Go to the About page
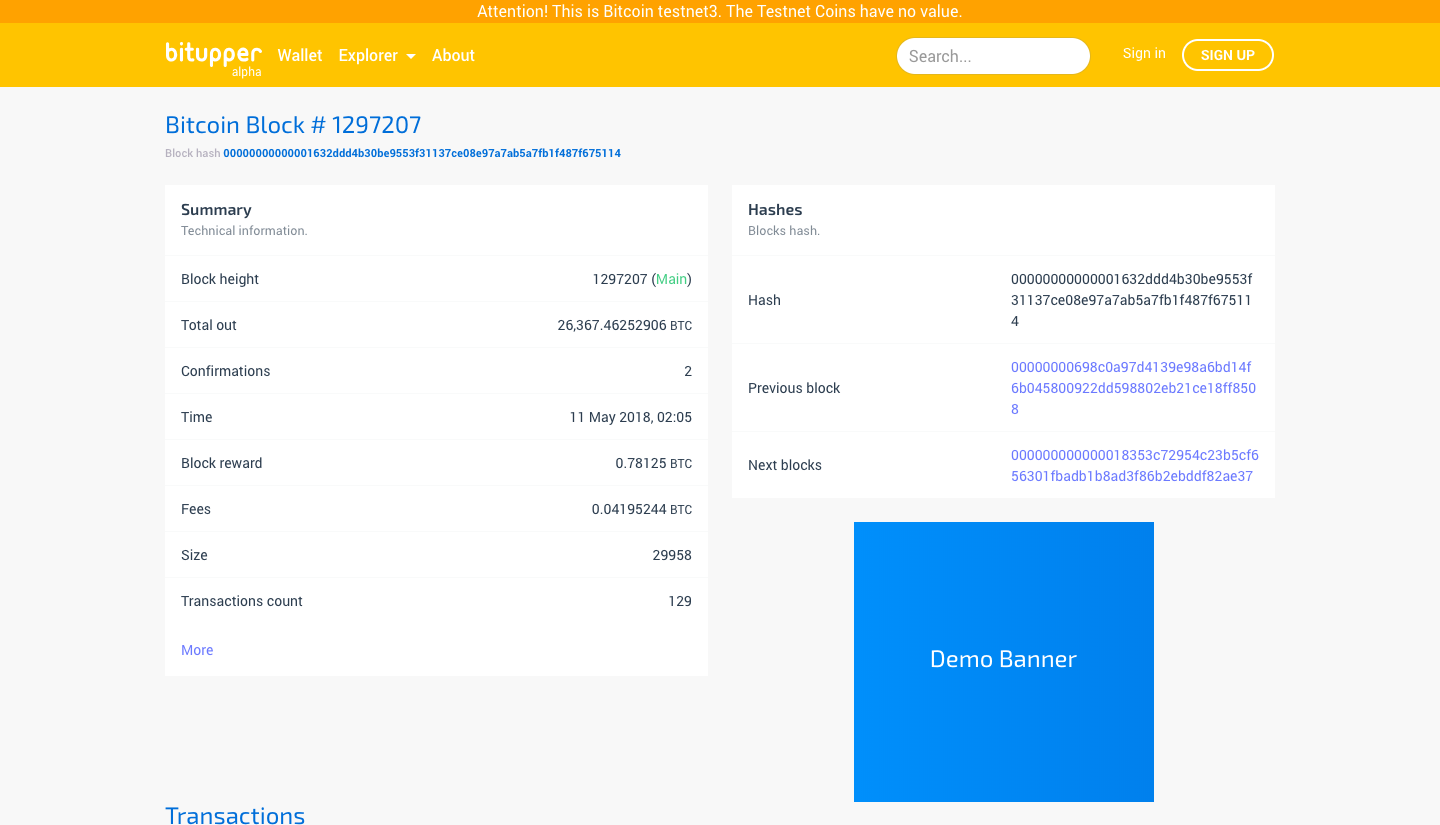This screenshot has height=825, width=1440. [453, 56]
